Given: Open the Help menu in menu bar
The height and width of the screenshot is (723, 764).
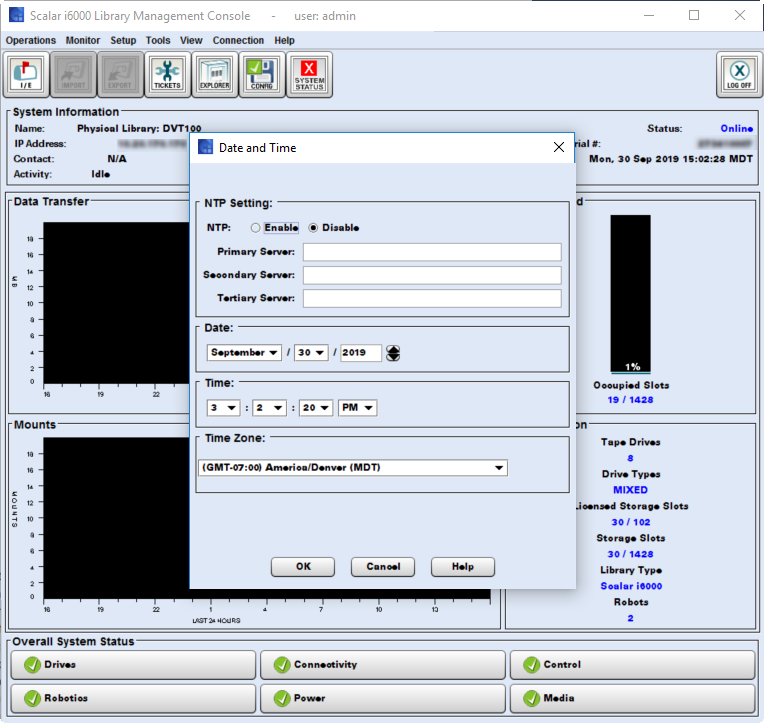Looking at the screenshot, I should 285,40.
